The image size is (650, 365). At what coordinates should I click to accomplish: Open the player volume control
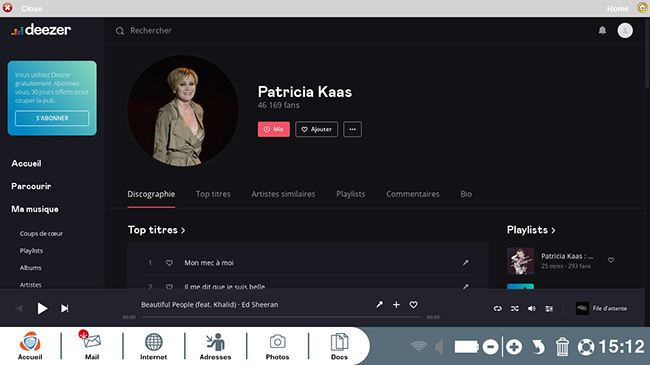pyautogui.click(x=531, y=308)
